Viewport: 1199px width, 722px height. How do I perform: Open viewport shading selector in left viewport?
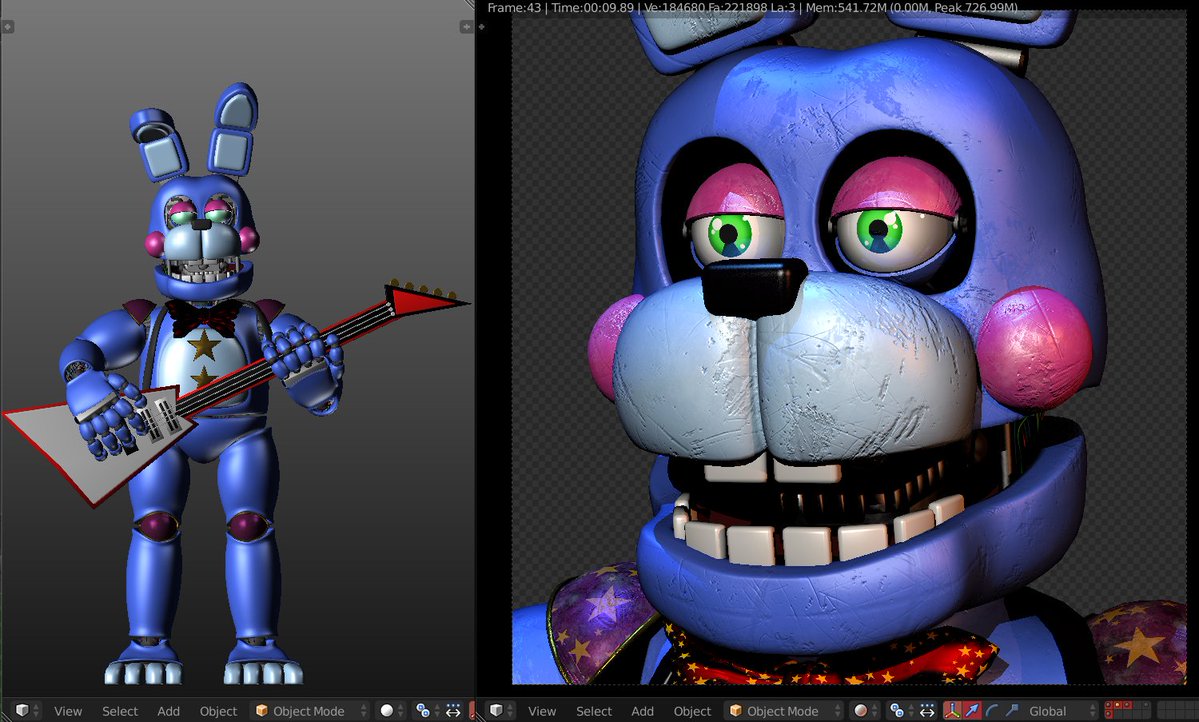392,711
